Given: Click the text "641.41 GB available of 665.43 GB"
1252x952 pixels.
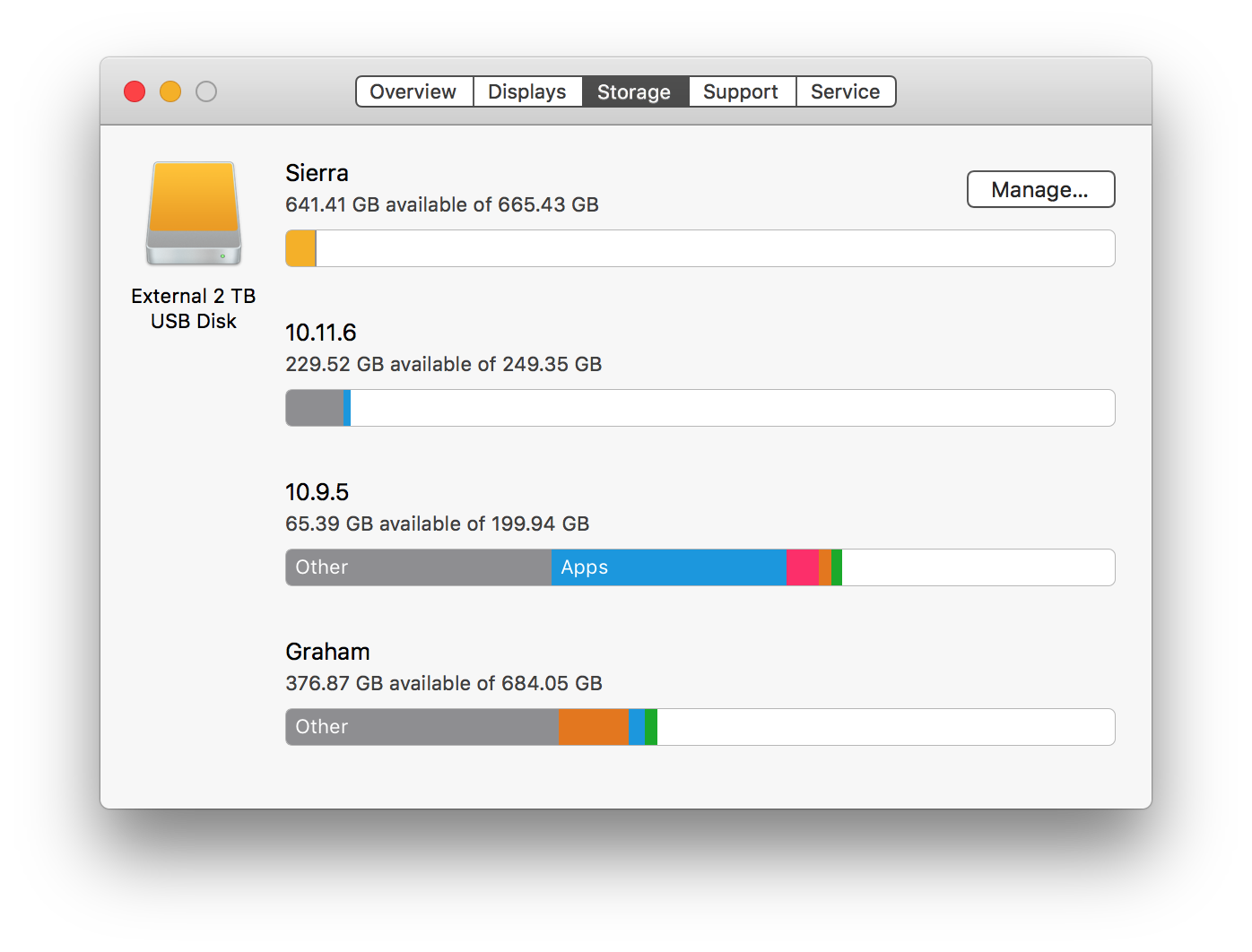Looking at the screenshot, I should click(442, 204).
